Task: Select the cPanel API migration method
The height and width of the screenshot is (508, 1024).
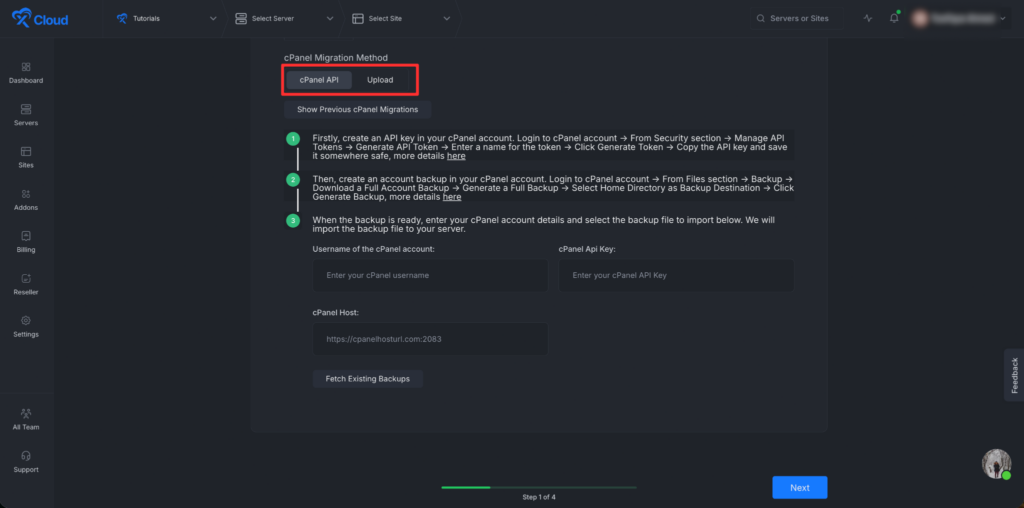Action: coord(319,80)
